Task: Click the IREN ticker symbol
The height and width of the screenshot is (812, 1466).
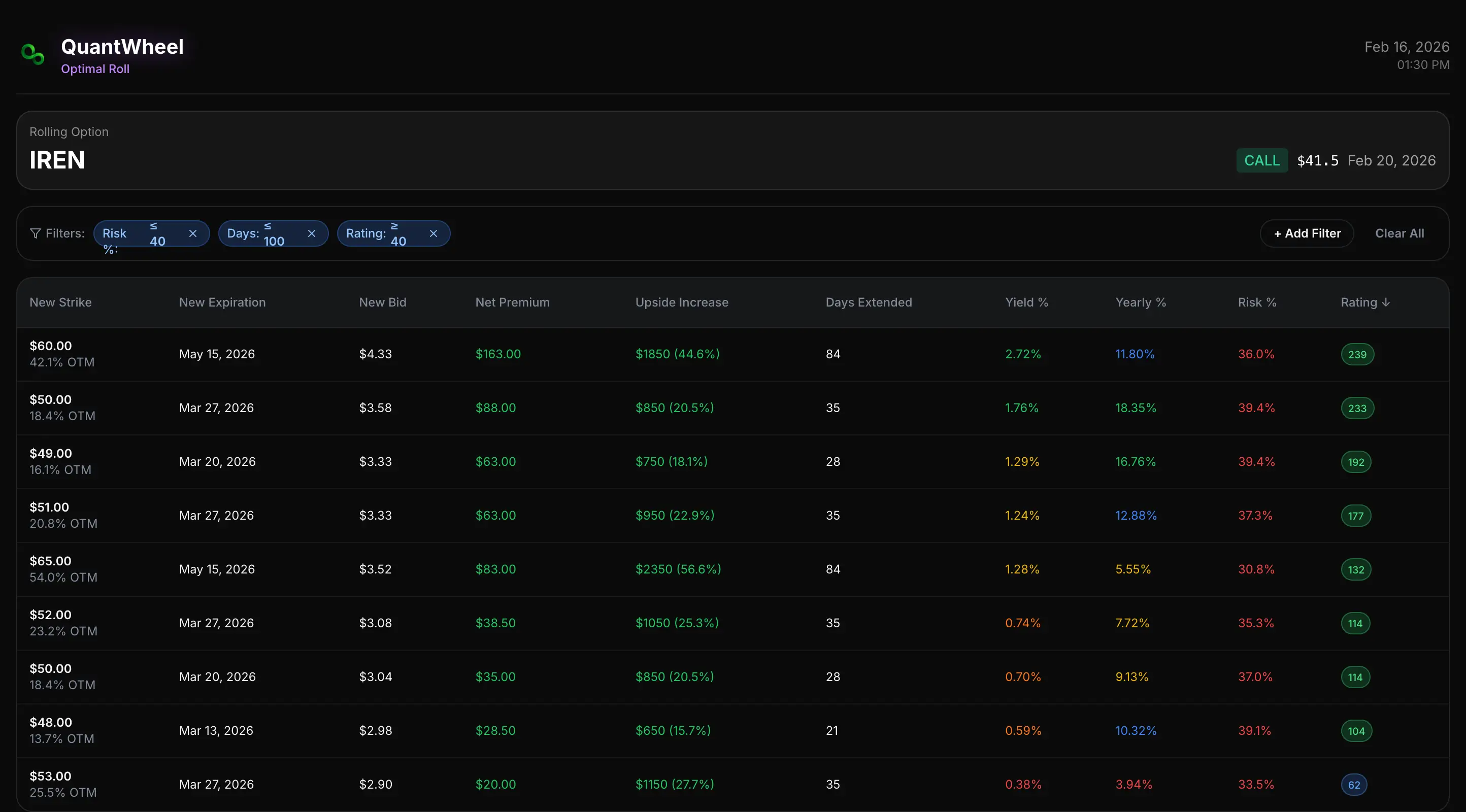Action: point(57,160)
